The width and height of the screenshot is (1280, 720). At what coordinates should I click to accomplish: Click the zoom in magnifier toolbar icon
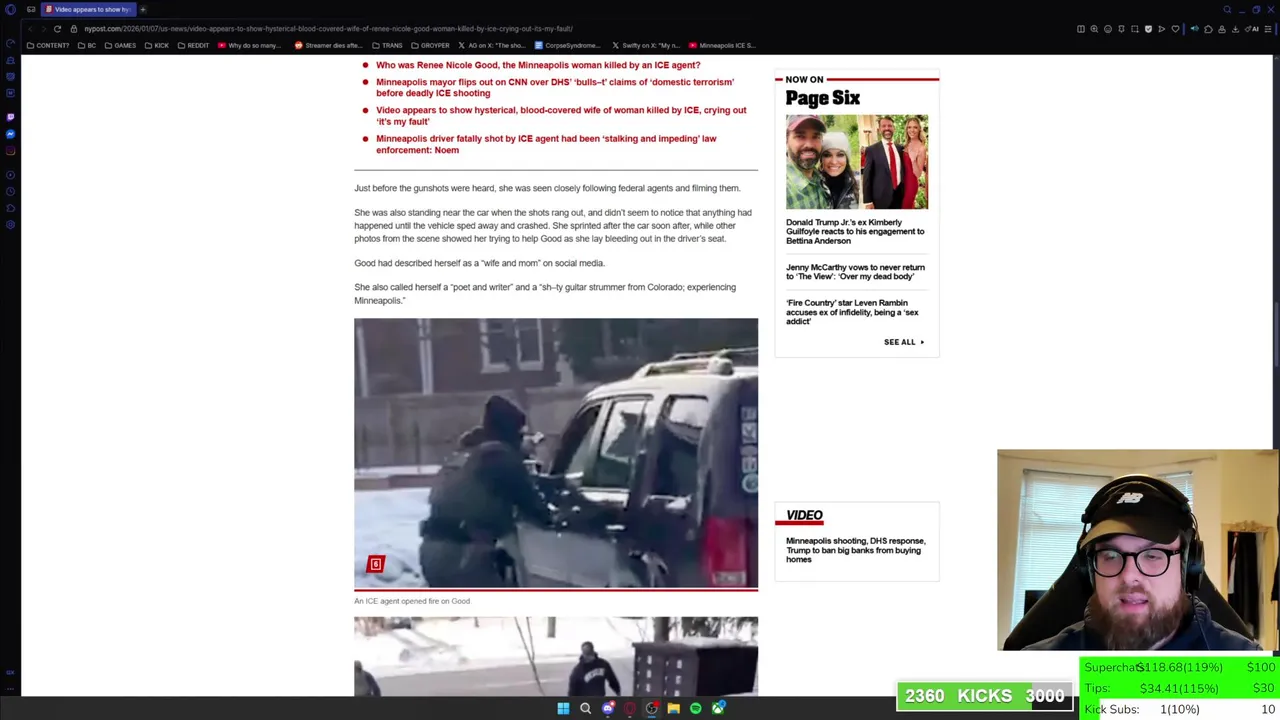(x=1094, y=29)
